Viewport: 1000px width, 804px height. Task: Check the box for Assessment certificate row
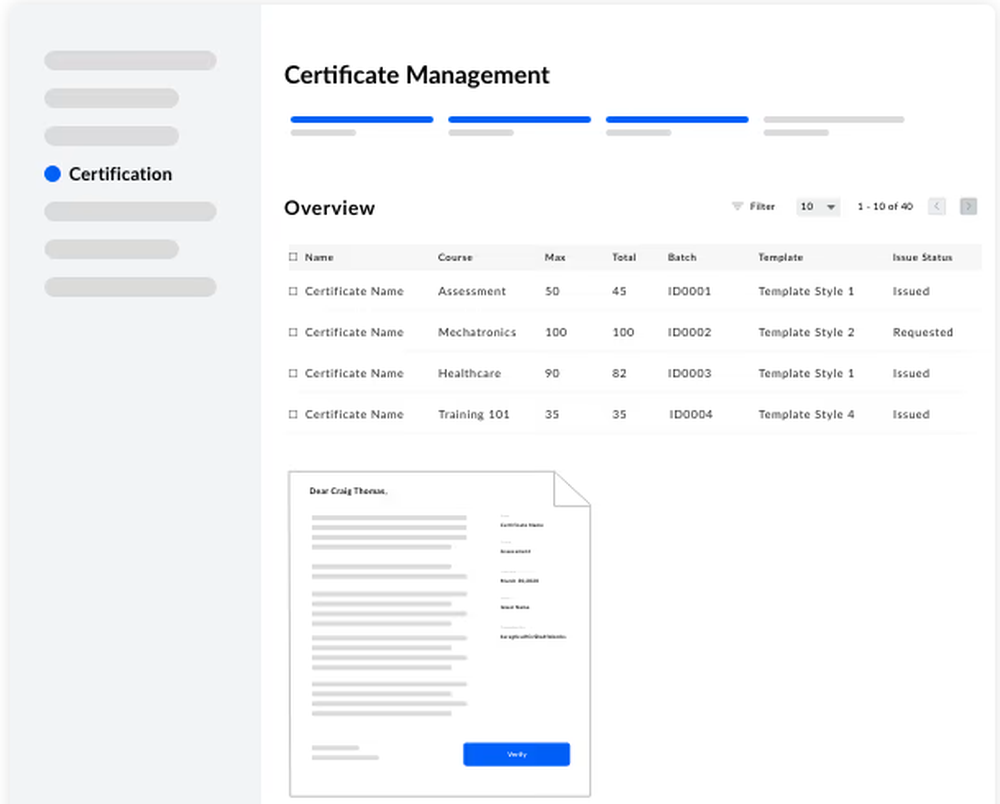tap(293, 291)
